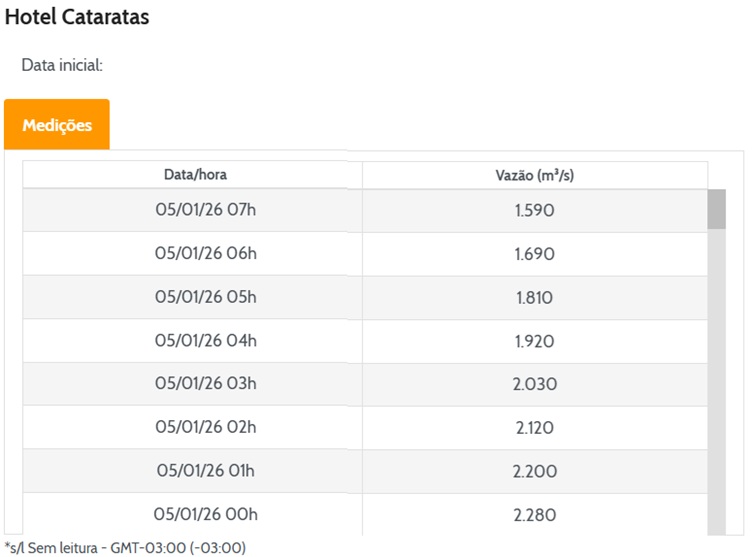Viewport: 752px width, 557px height.
Task: Click the 1.920 flow value
Action: coord(534,341)
